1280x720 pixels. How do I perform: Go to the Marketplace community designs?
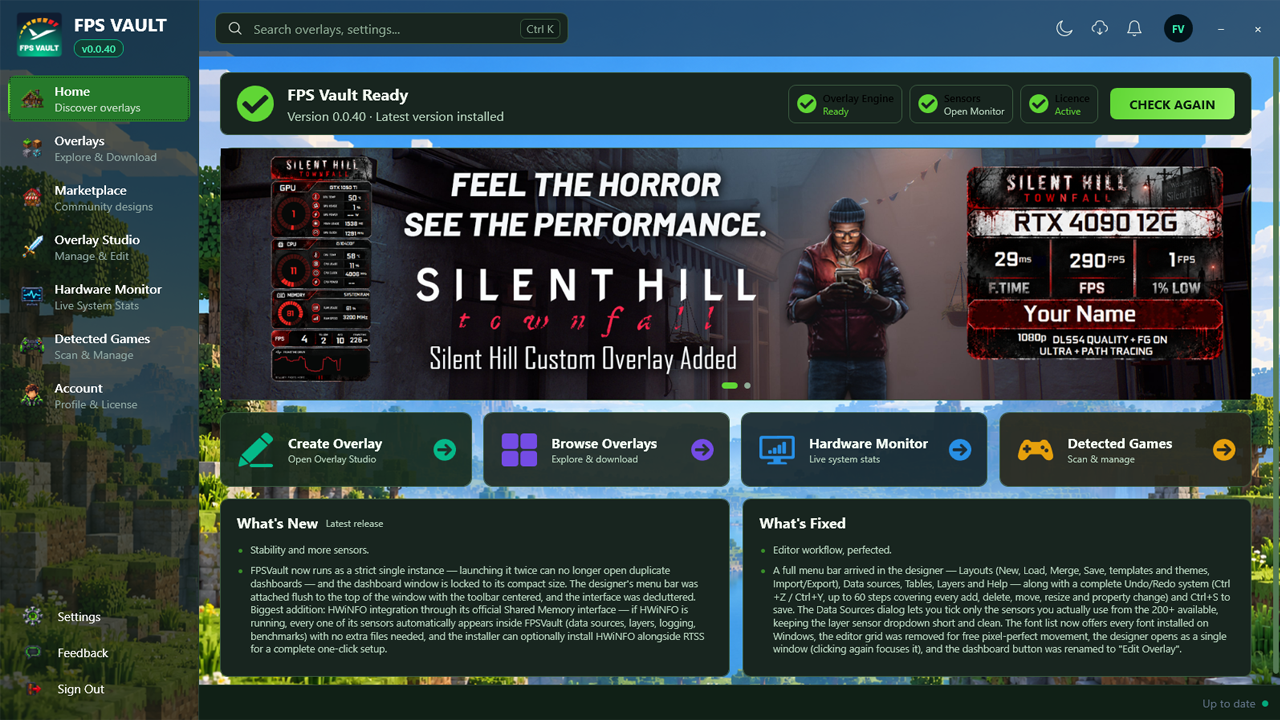tap(99, 198)
